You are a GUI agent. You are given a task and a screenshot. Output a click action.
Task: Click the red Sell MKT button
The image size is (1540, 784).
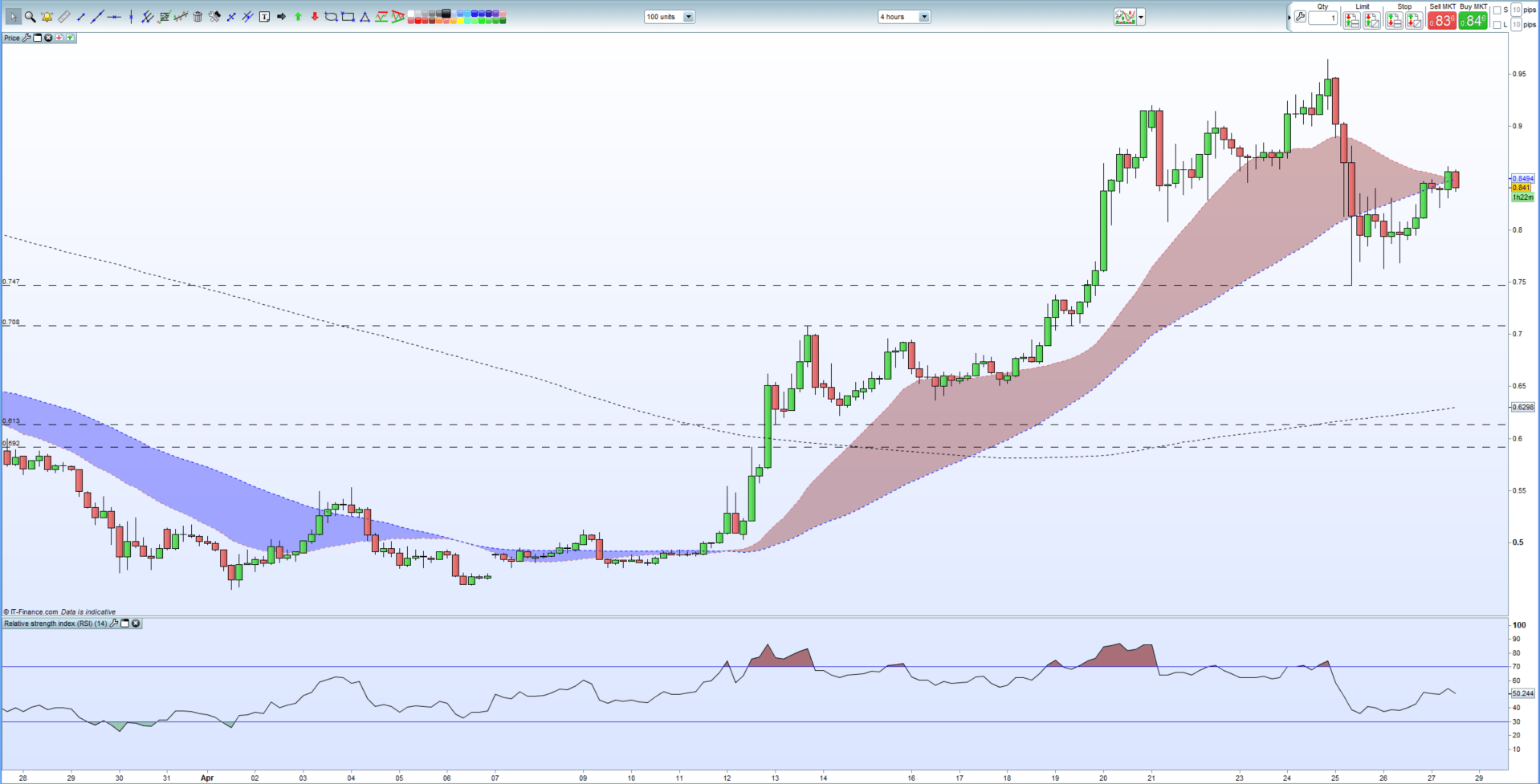[1442, 21]
